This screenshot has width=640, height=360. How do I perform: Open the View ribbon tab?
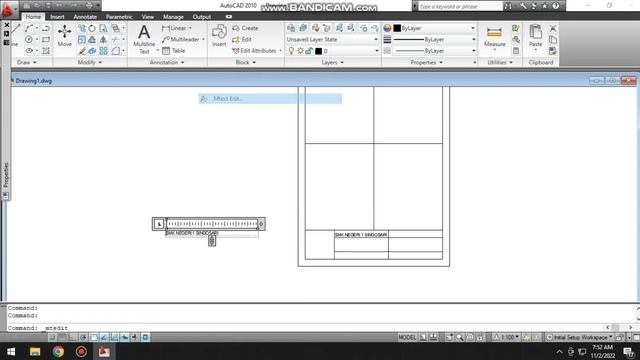click(148, 17)
